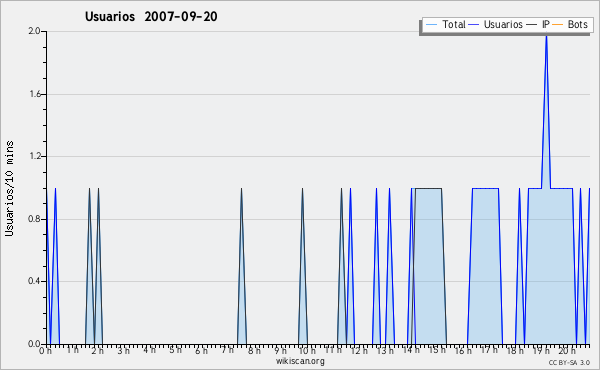Click the orange Bots legend line

(x=558, y=25)
